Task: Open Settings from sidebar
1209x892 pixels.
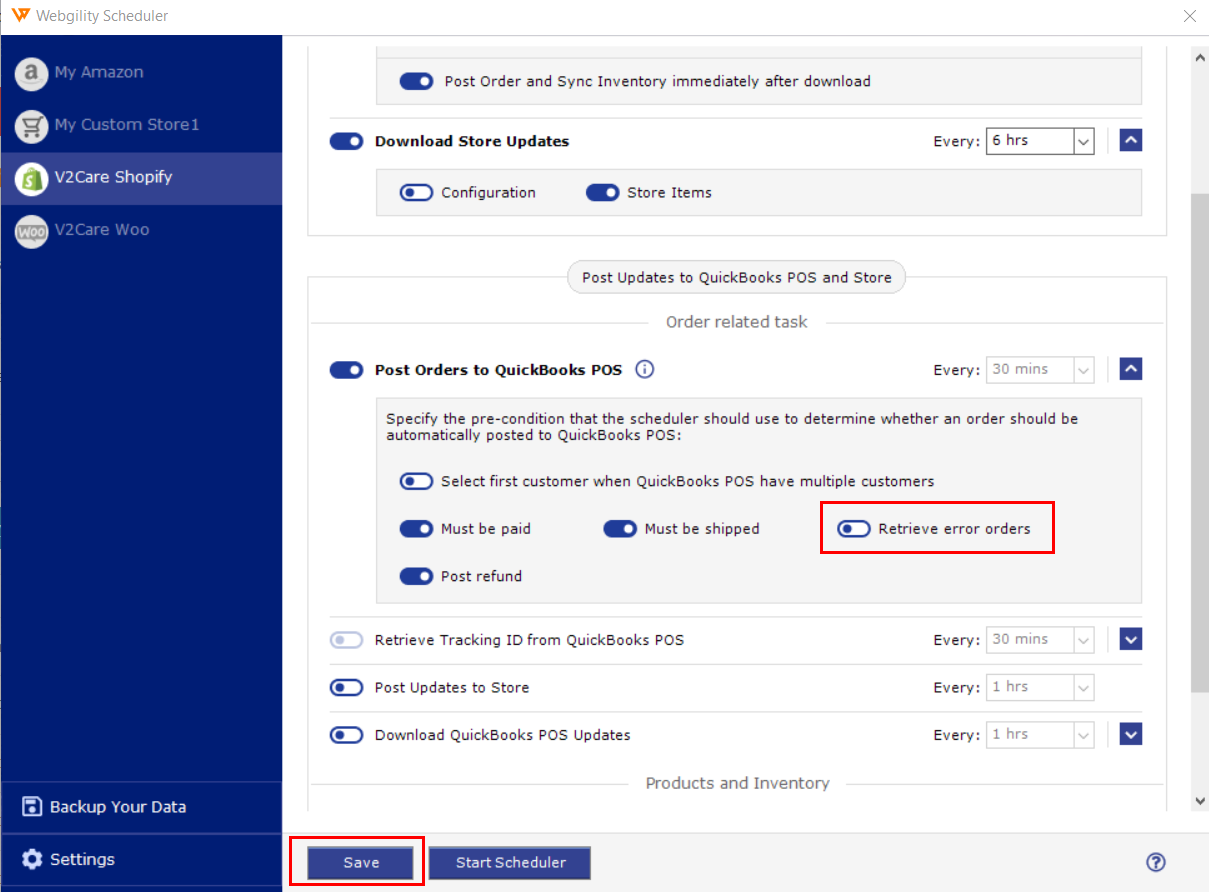Action: pos(141,859)
